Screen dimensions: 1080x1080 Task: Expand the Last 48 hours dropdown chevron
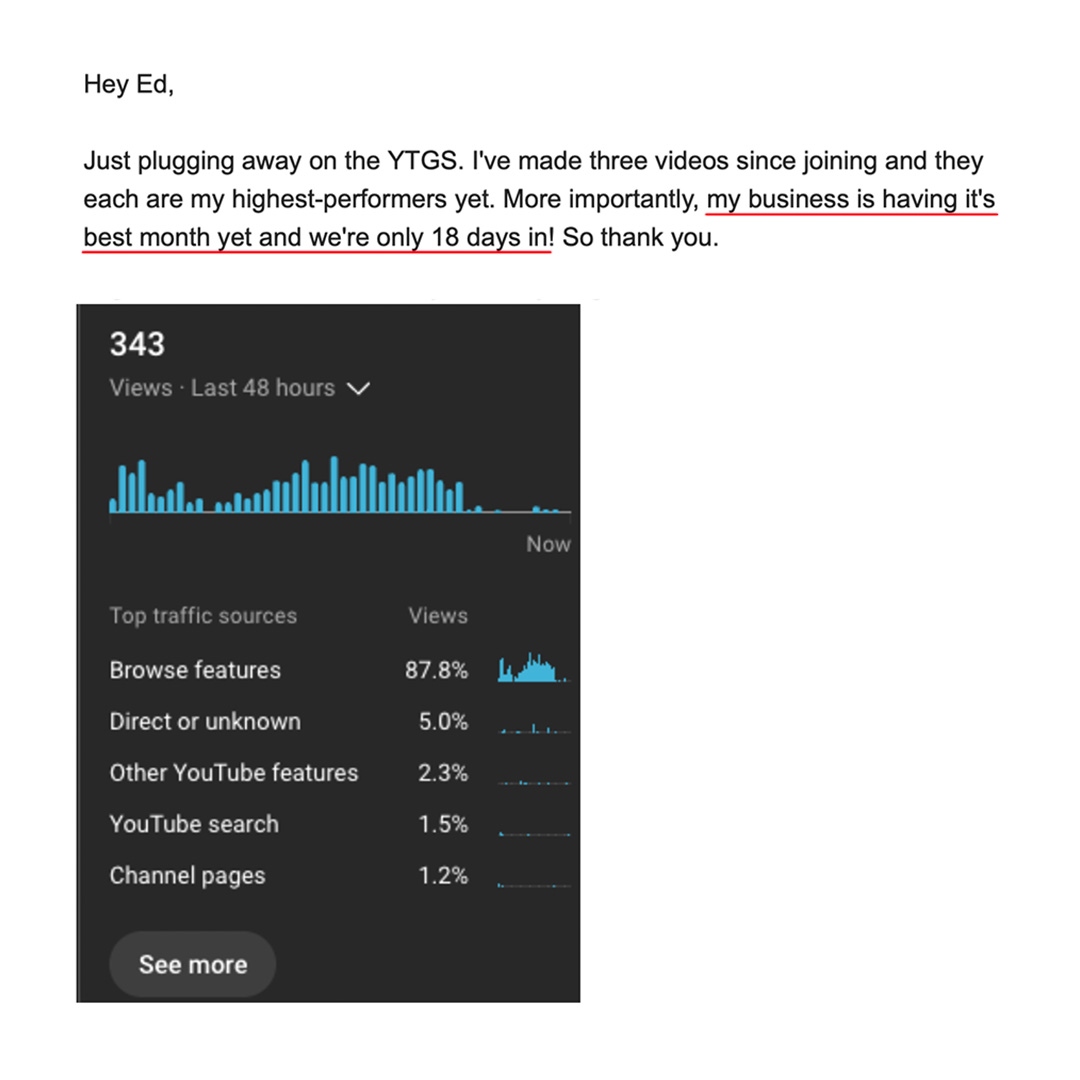click(x=358, y=388)
